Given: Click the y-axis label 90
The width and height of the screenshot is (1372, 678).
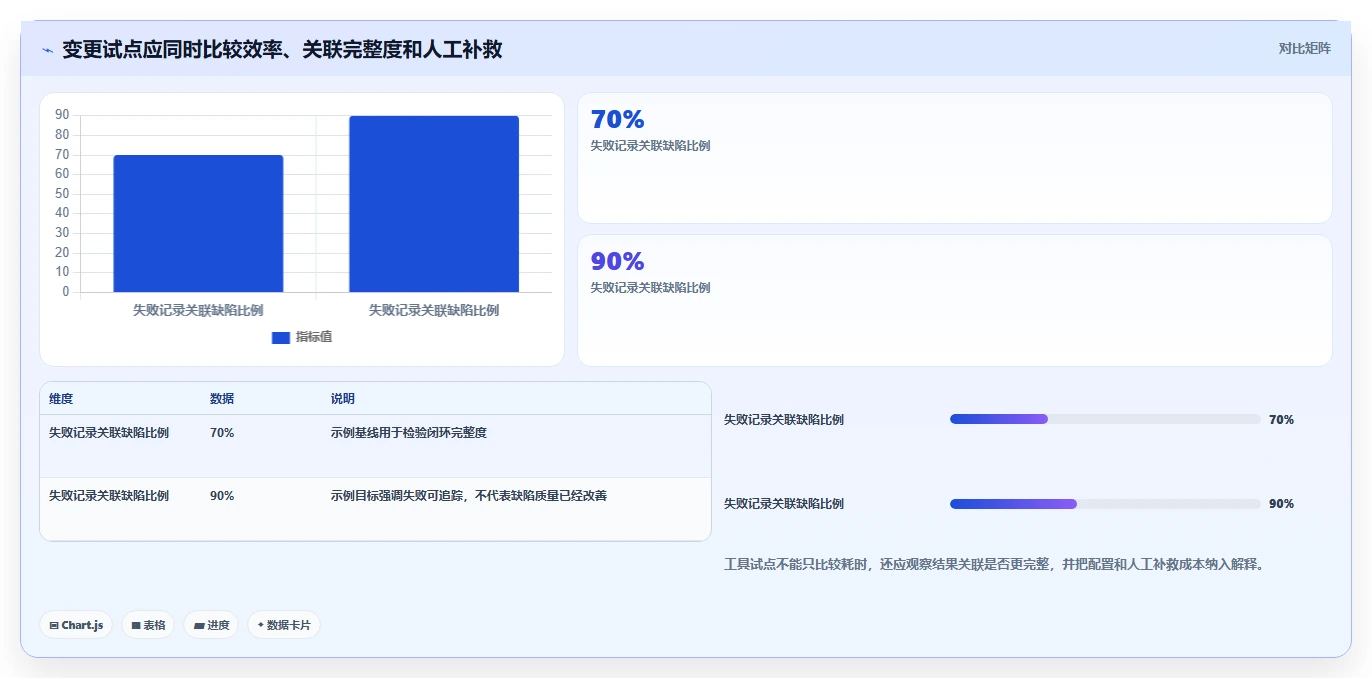Looking at the screenshot, I should tap(63, 115).
